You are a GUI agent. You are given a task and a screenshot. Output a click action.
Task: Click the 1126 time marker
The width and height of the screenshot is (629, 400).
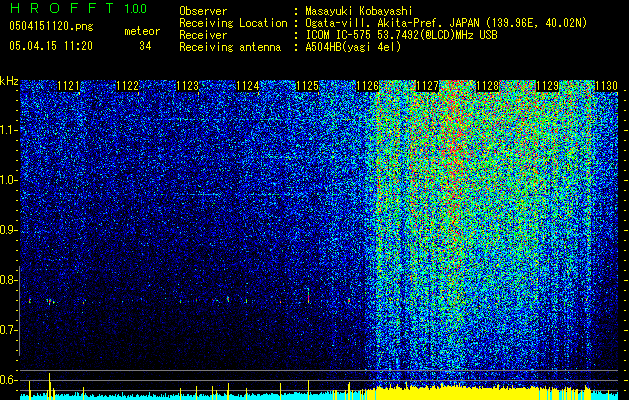(367, 86)
